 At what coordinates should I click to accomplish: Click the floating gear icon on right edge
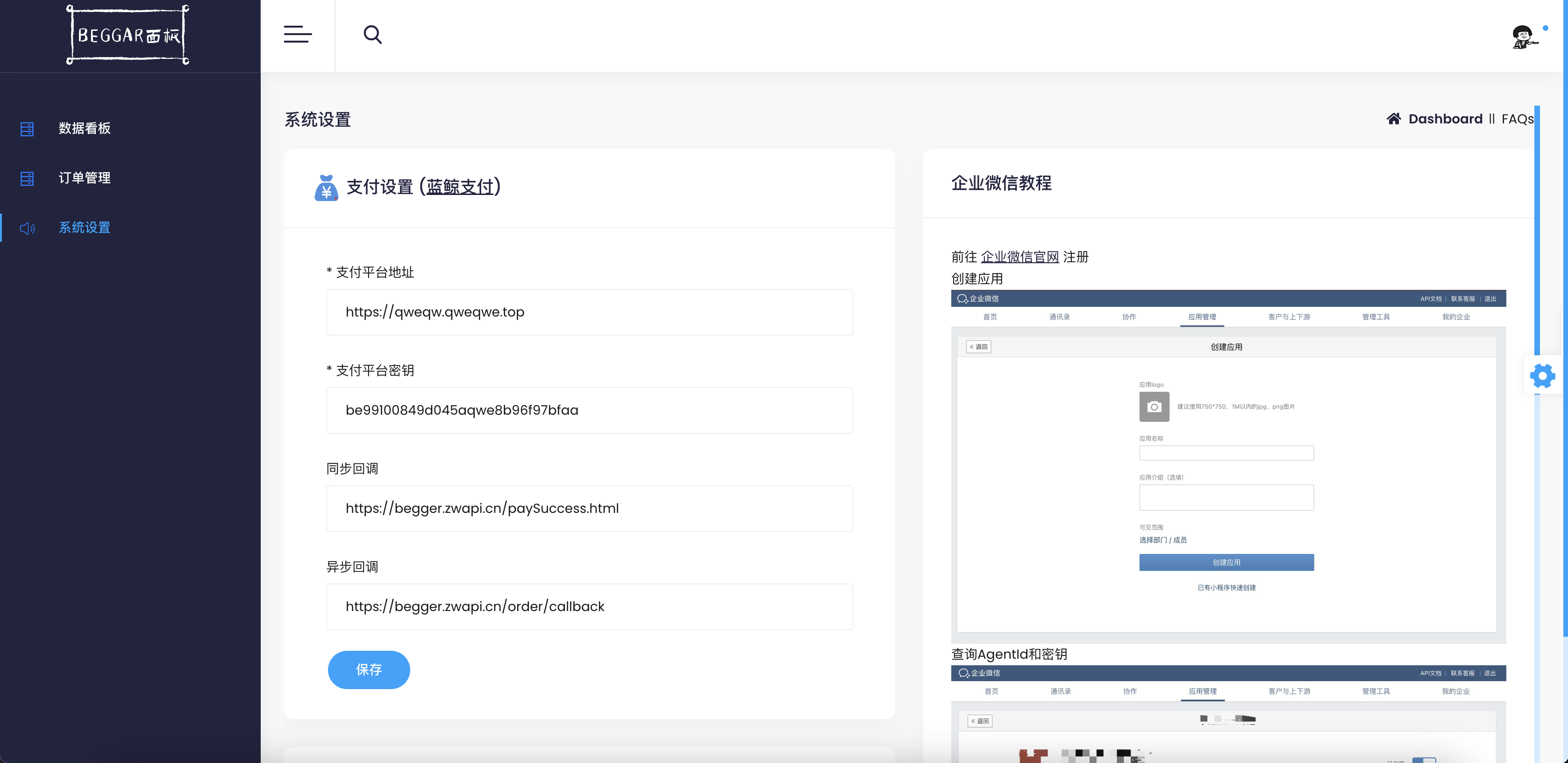click(x=1542, y=375)
